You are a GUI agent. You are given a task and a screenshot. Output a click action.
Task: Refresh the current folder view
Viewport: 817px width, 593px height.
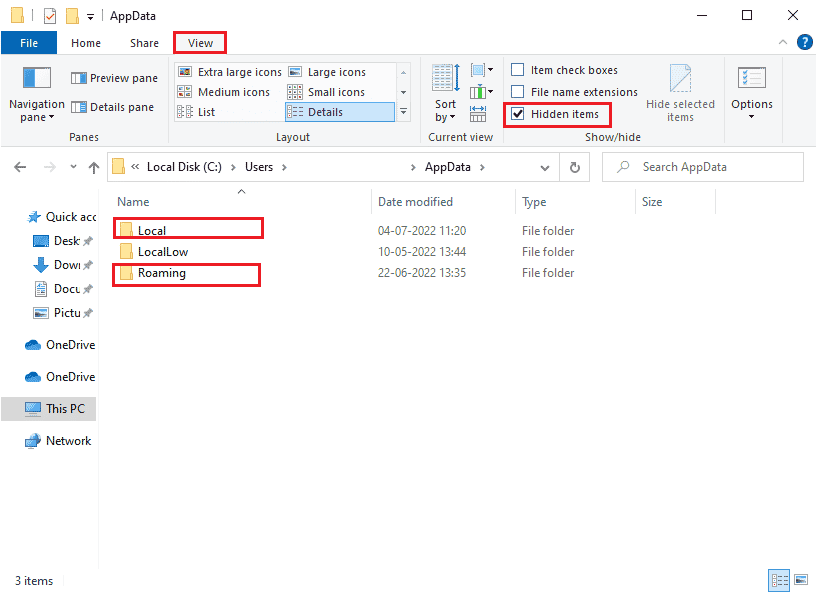coord(574,168)
